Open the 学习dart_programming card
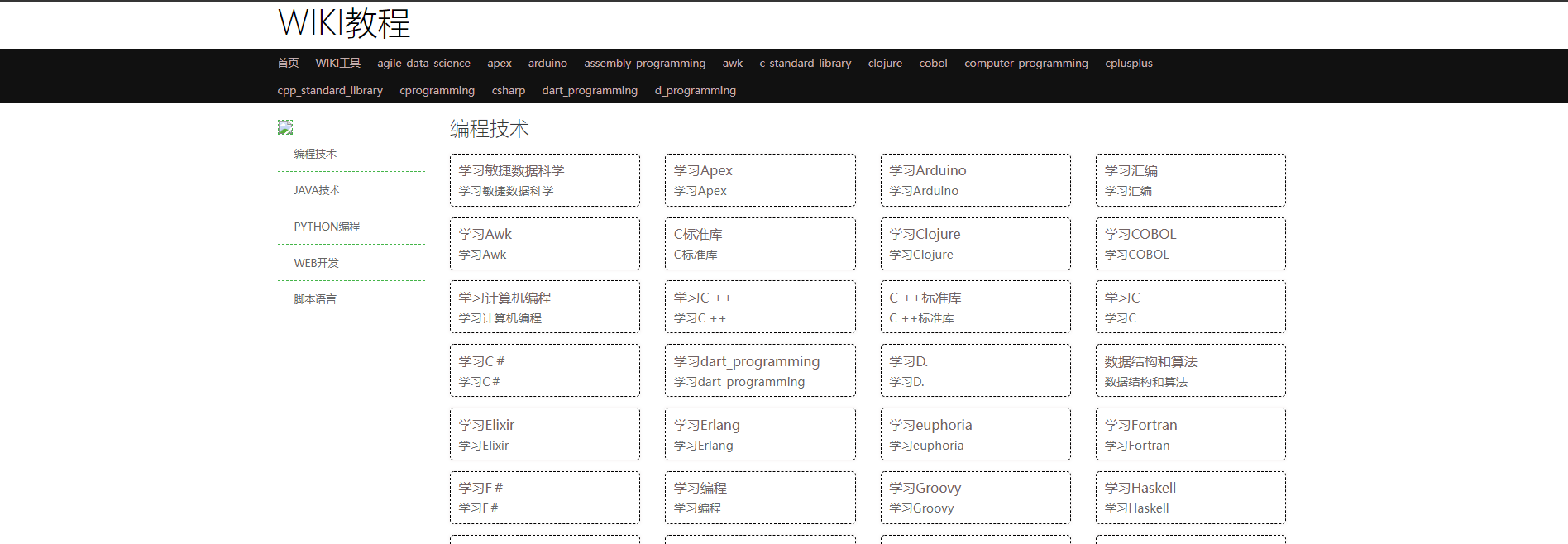The height and width of the screenshot is (544, 1568). [x=760, y=370]
